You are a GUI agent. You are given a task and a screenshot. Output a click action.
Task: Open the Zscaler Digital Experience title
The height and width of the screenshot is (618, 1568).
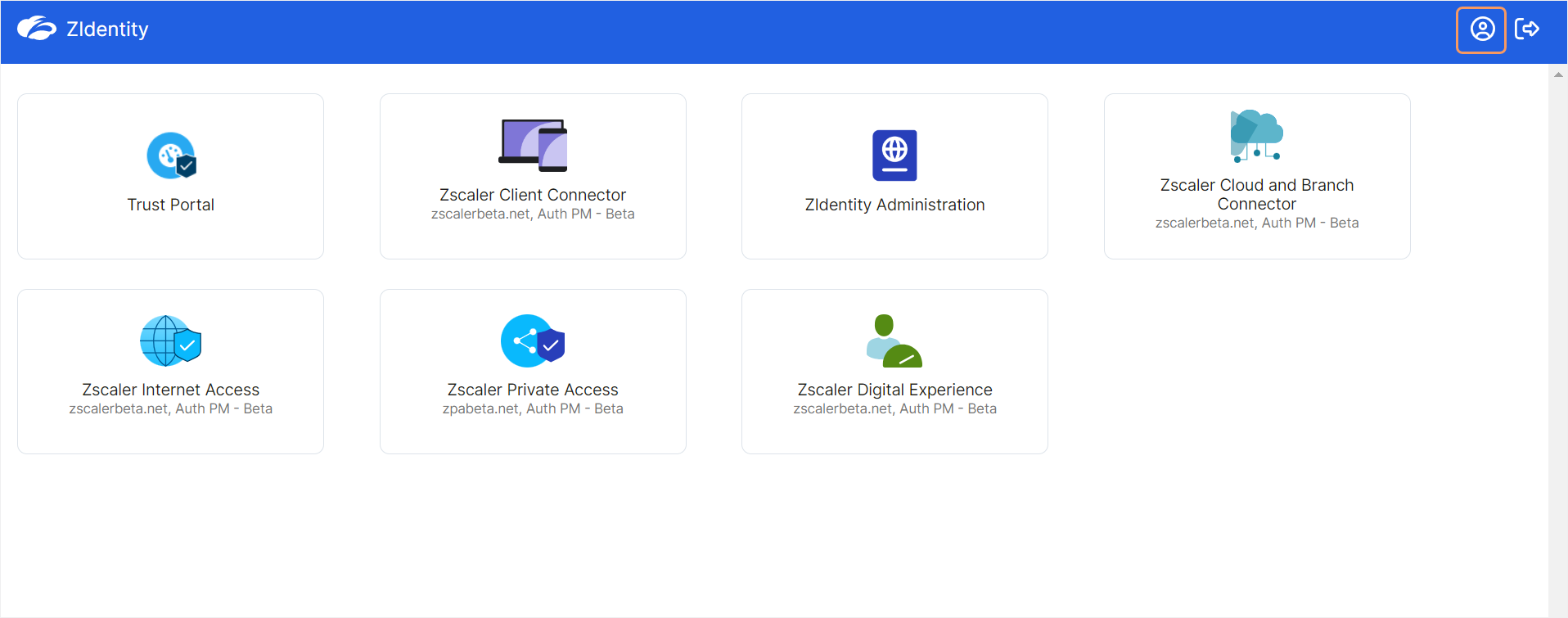point(894,390)
